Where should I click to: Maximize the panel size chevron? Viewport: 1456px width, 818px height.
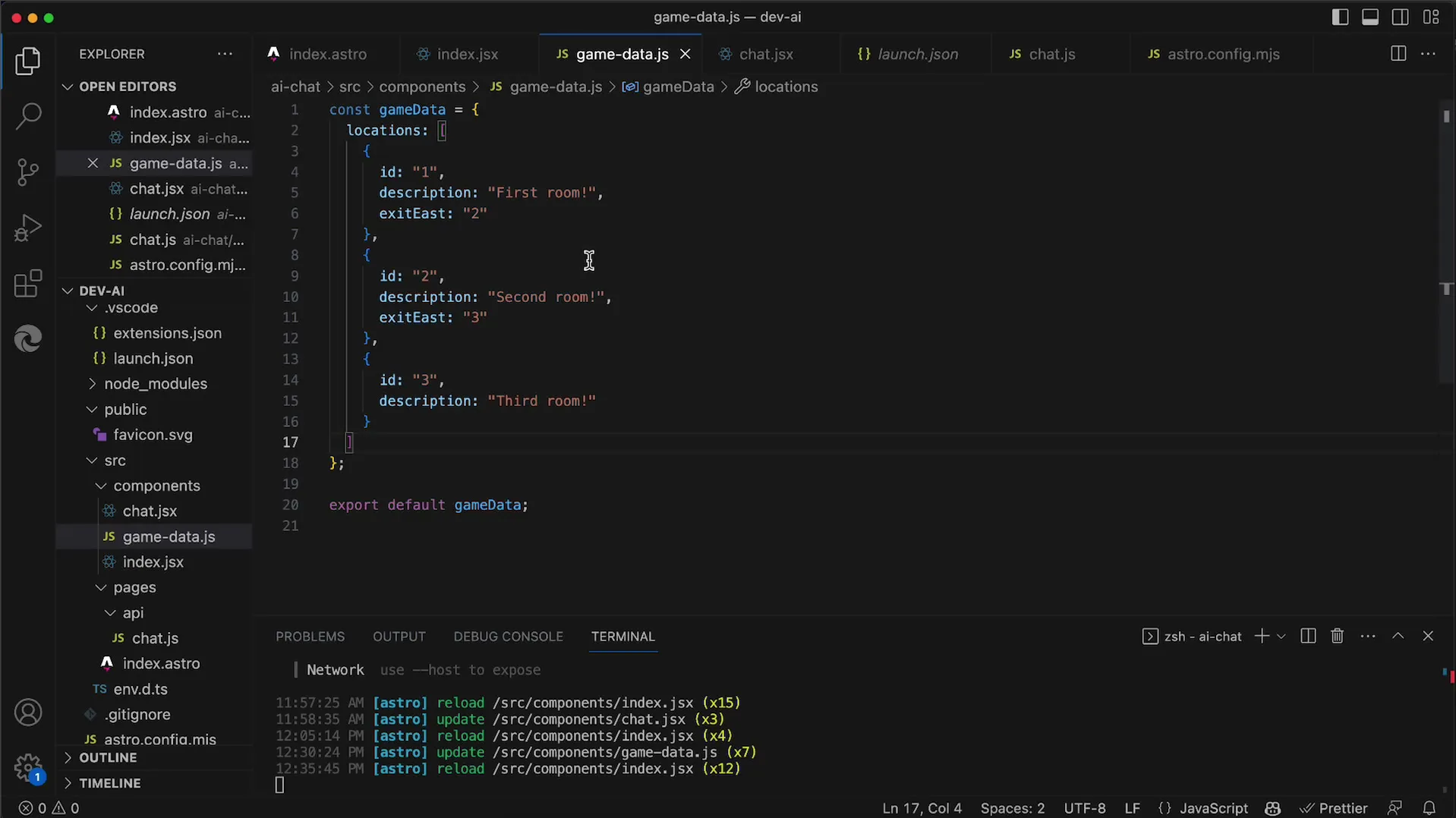[x=1398, y=636]
